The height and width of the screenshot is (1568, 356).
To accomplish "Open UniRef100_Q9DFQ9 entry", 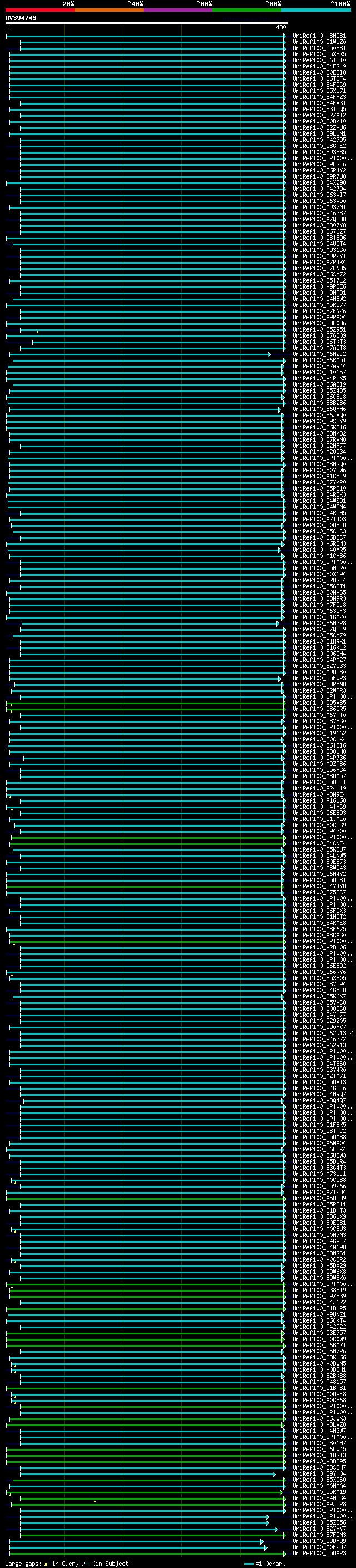I will coord(319,1541).
